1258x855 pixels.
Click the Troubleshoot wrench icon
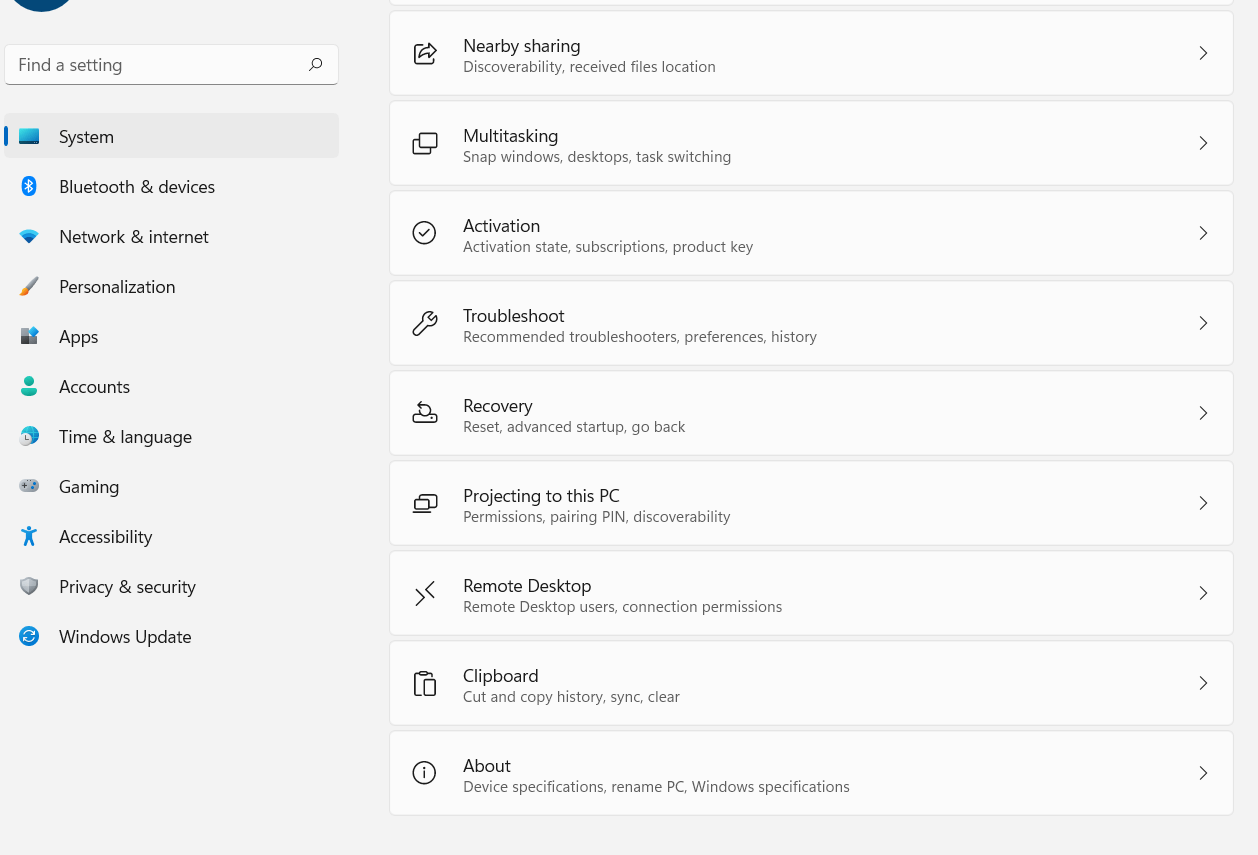click(x=425, y=323)
